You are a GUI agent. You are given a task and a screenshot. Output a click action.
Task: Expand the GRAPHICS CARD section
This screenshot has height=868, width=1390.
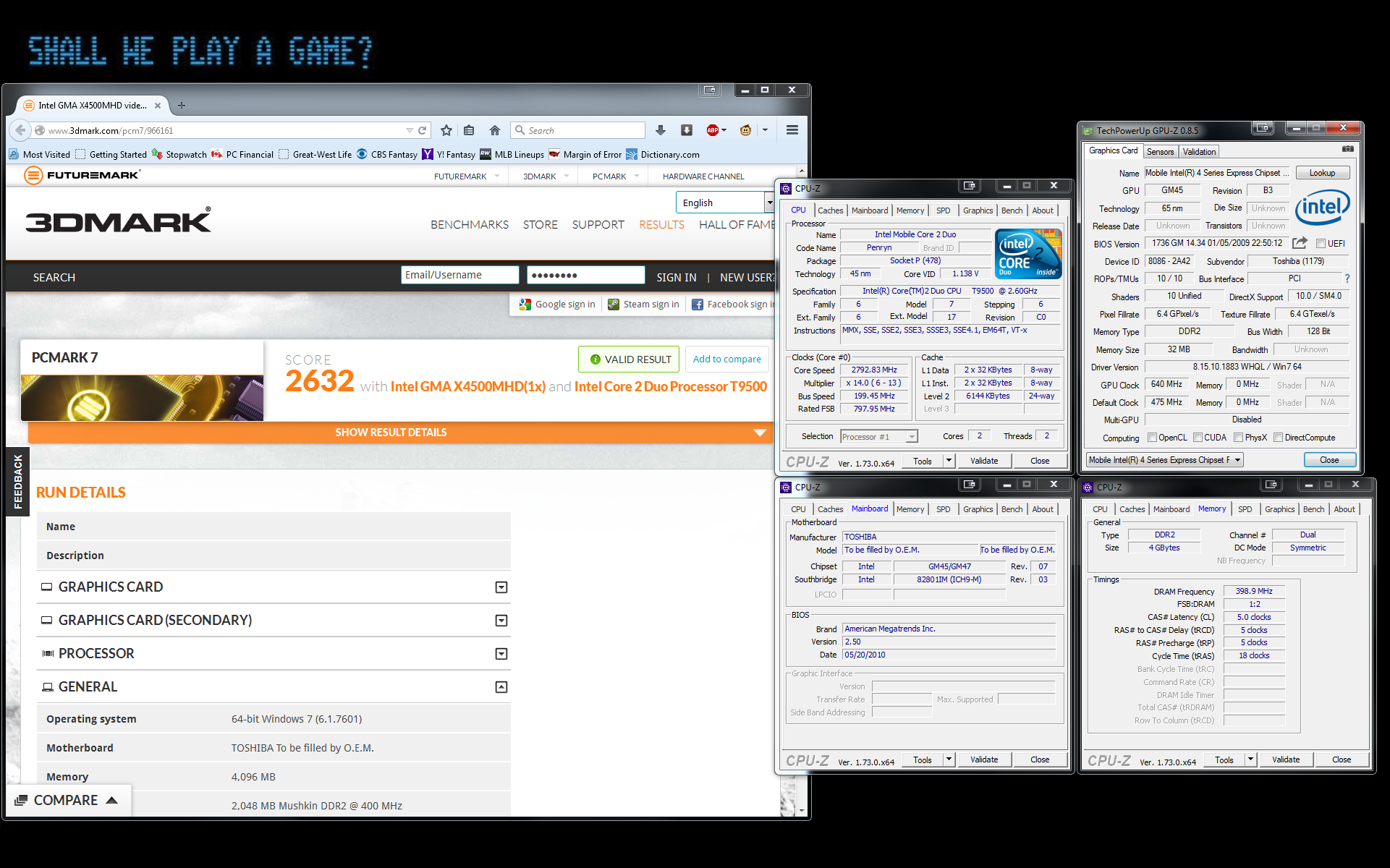click(x=501, y=587)
